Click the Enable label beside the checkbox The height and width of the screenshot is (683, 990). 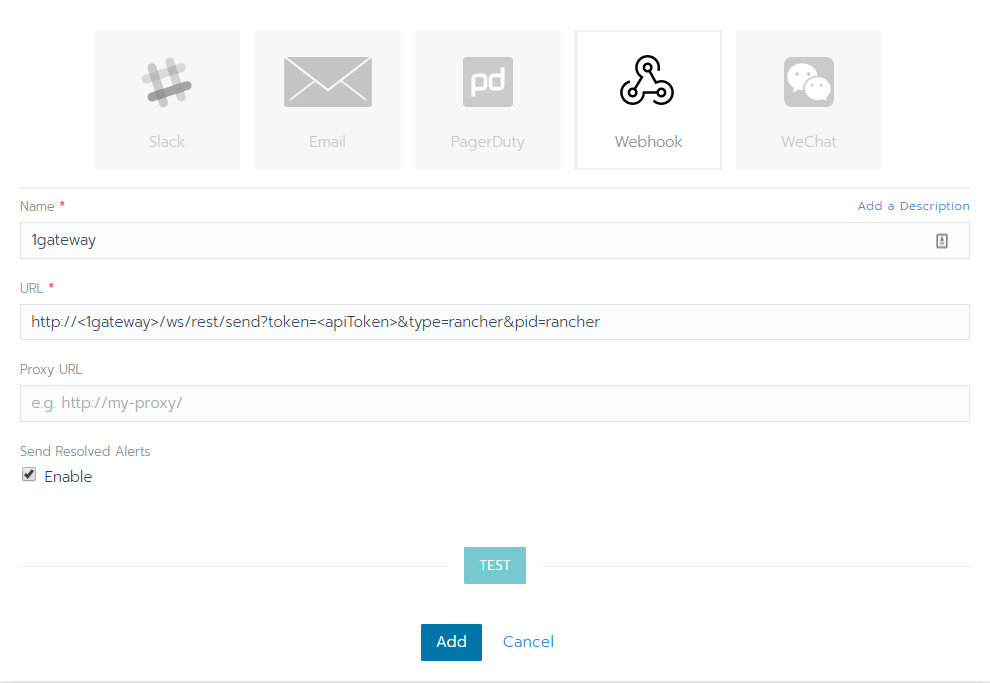tap(68, 477)
